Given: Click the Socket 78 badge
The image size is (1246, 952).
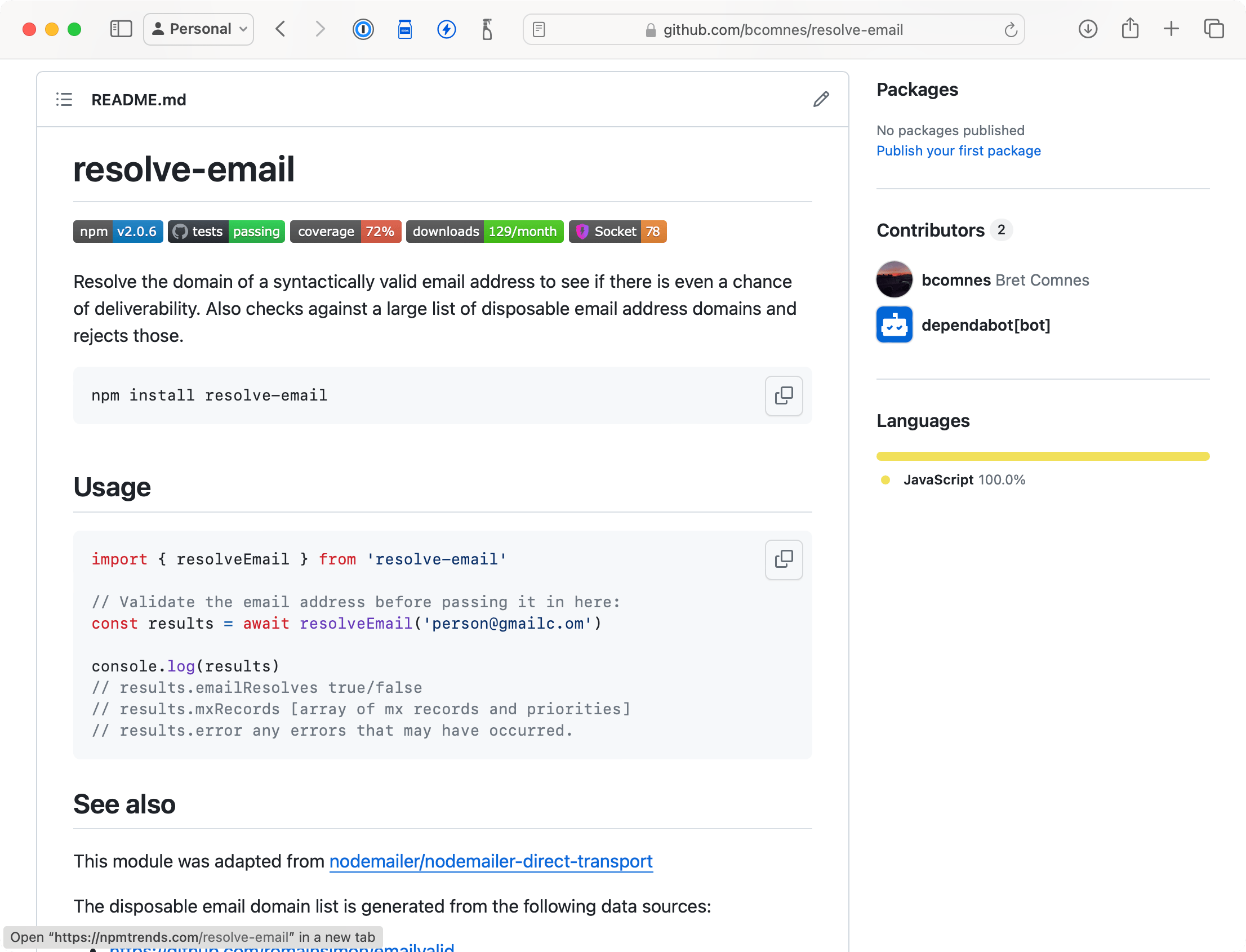Looking at the screenshot, I should tap(617, 232).
